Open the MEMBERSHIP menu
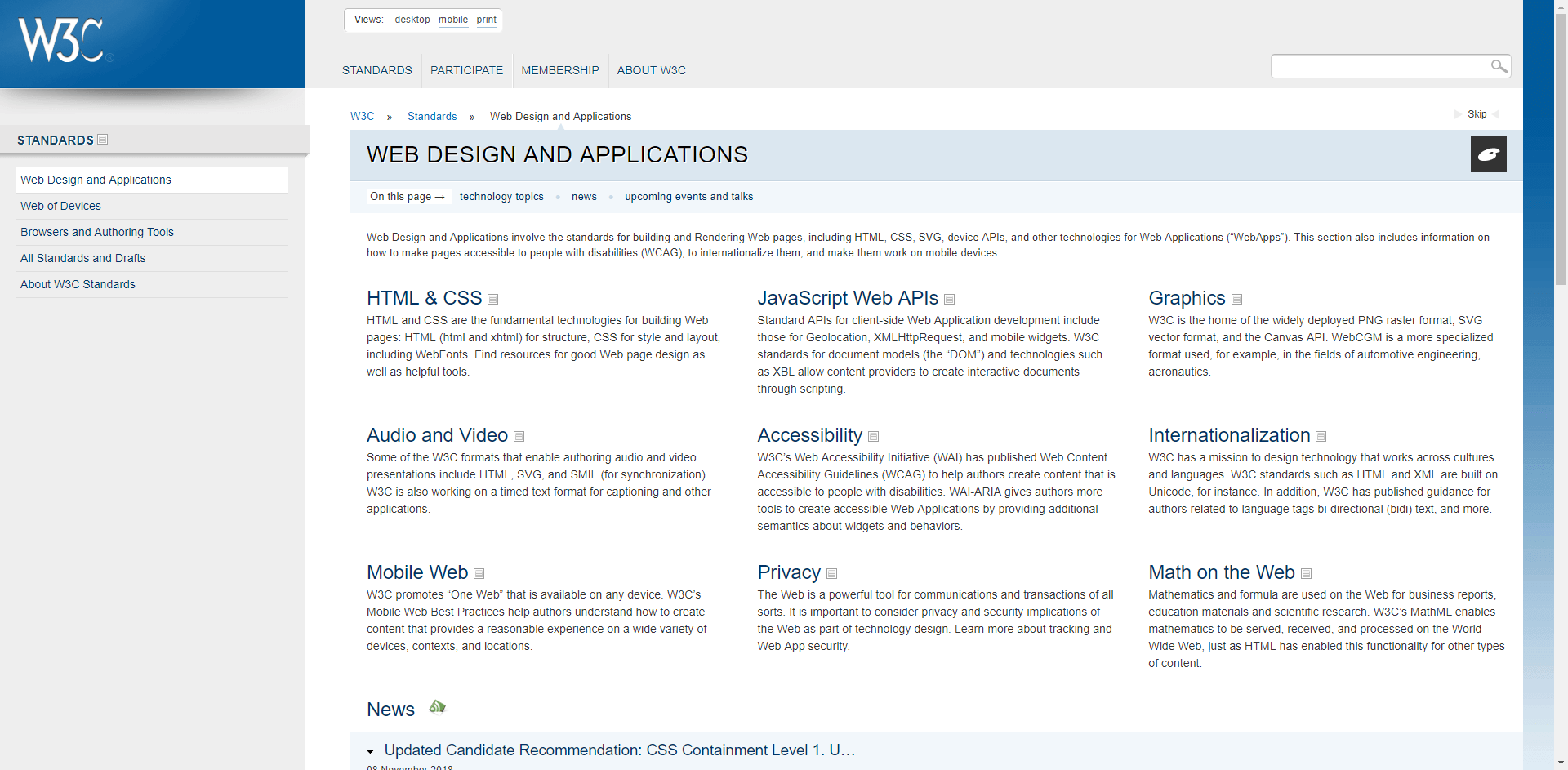 pos(559,70)
